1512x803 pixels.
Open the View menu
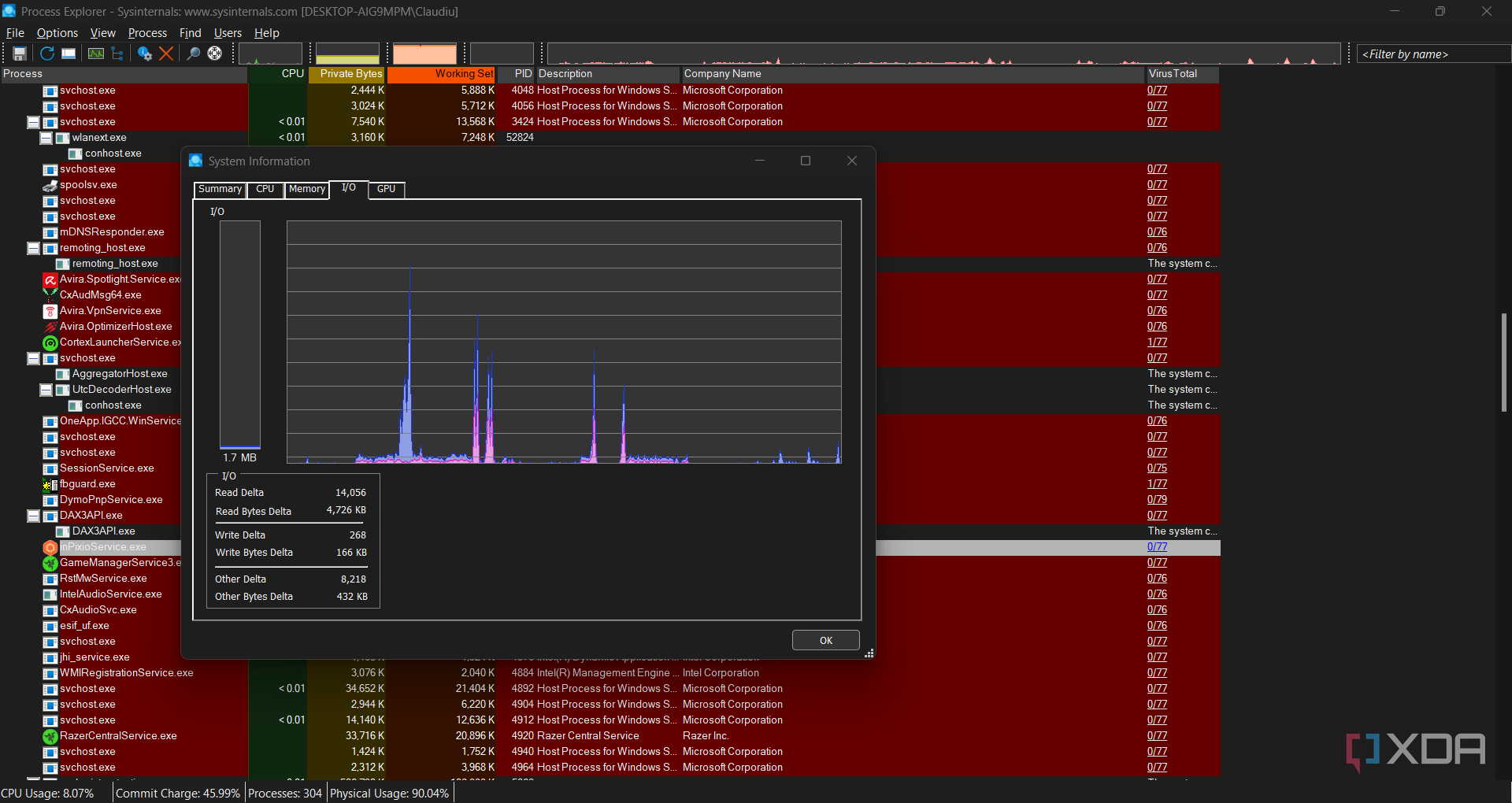coord(103,33)
